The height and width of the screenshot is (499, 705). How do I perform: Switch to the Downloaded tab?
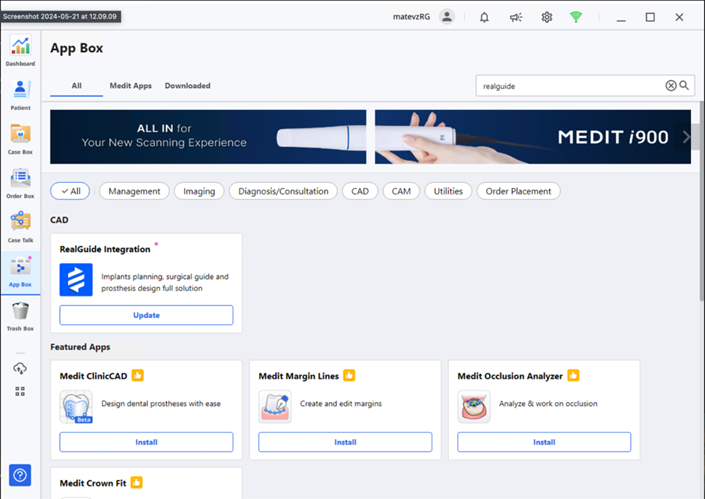pos(187,86)
